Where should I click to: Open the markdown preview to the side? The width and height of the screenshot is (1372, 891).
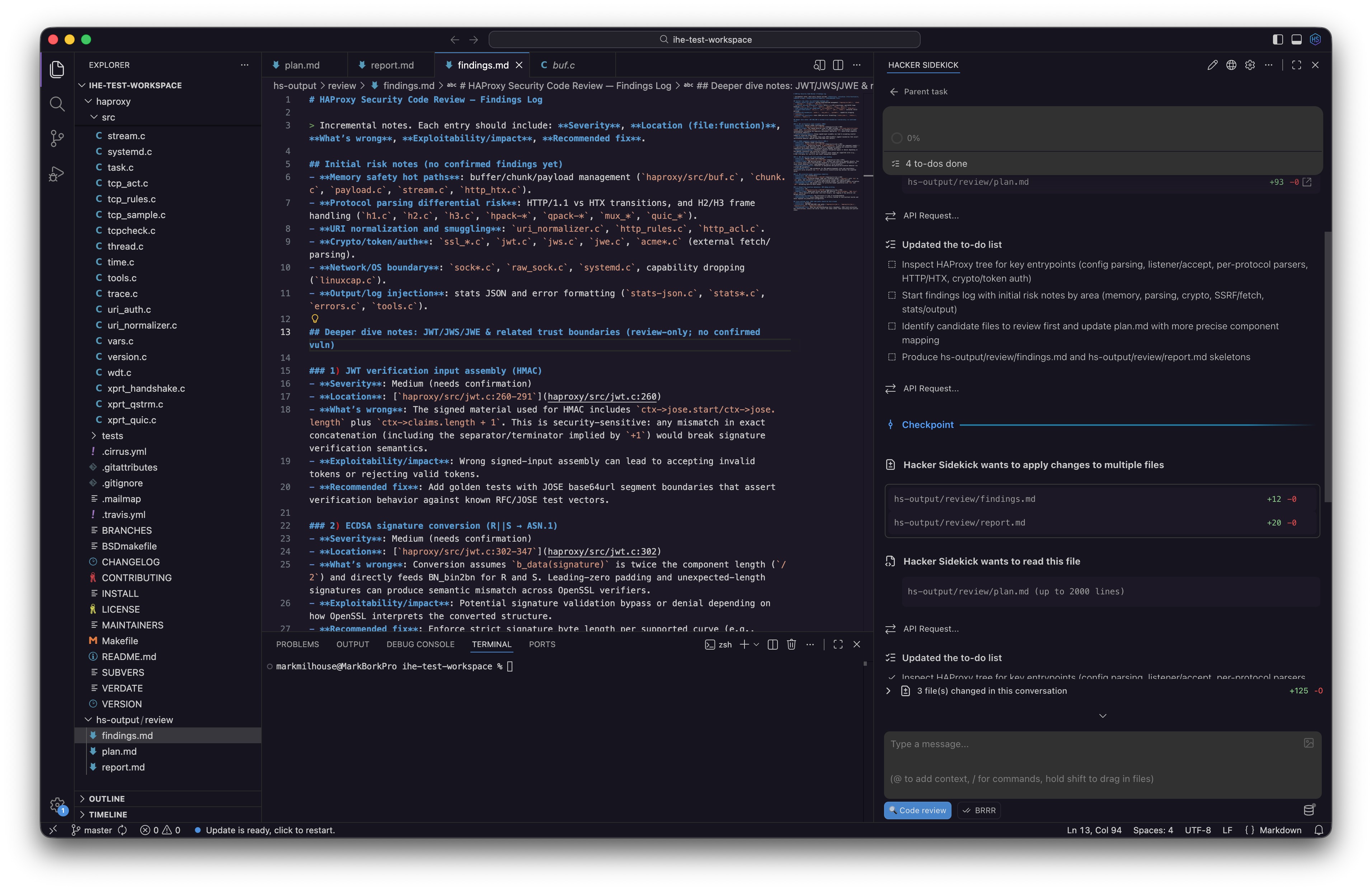point(819,65)
